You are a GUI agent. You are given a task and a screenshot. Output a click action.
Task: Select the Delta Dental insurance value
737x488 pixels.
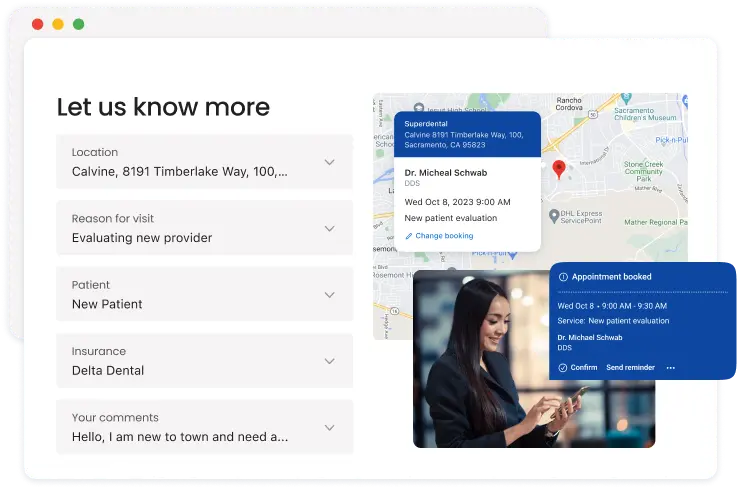(x=108, y=370)
